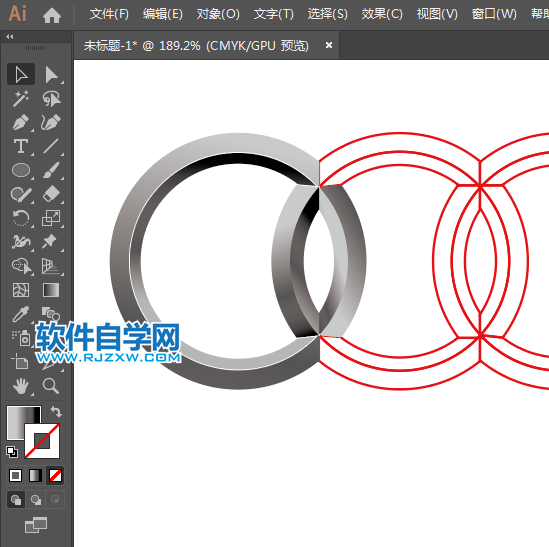The width and height of the screenshot is (549, 547).
Task: Set paint mode to None
Action: [x=55, y=476]
